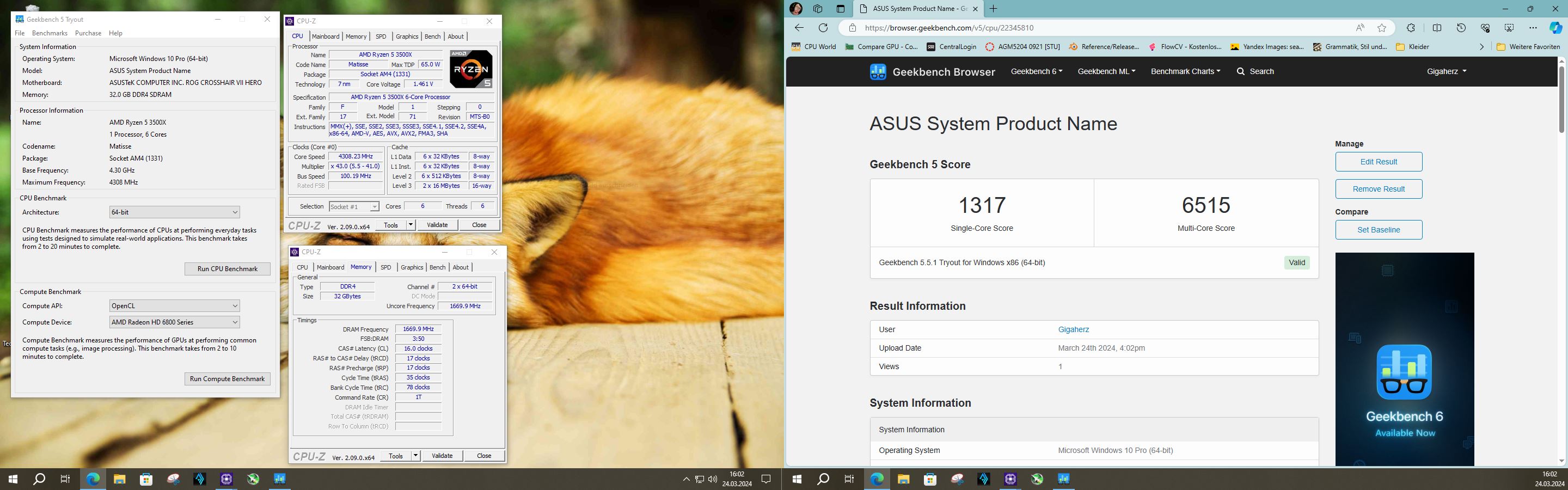The height and width of the screenshot is (490, 1568).
Task: Open Tools dropdown arrow in lower CPU-Z
Action: (416, 455)
